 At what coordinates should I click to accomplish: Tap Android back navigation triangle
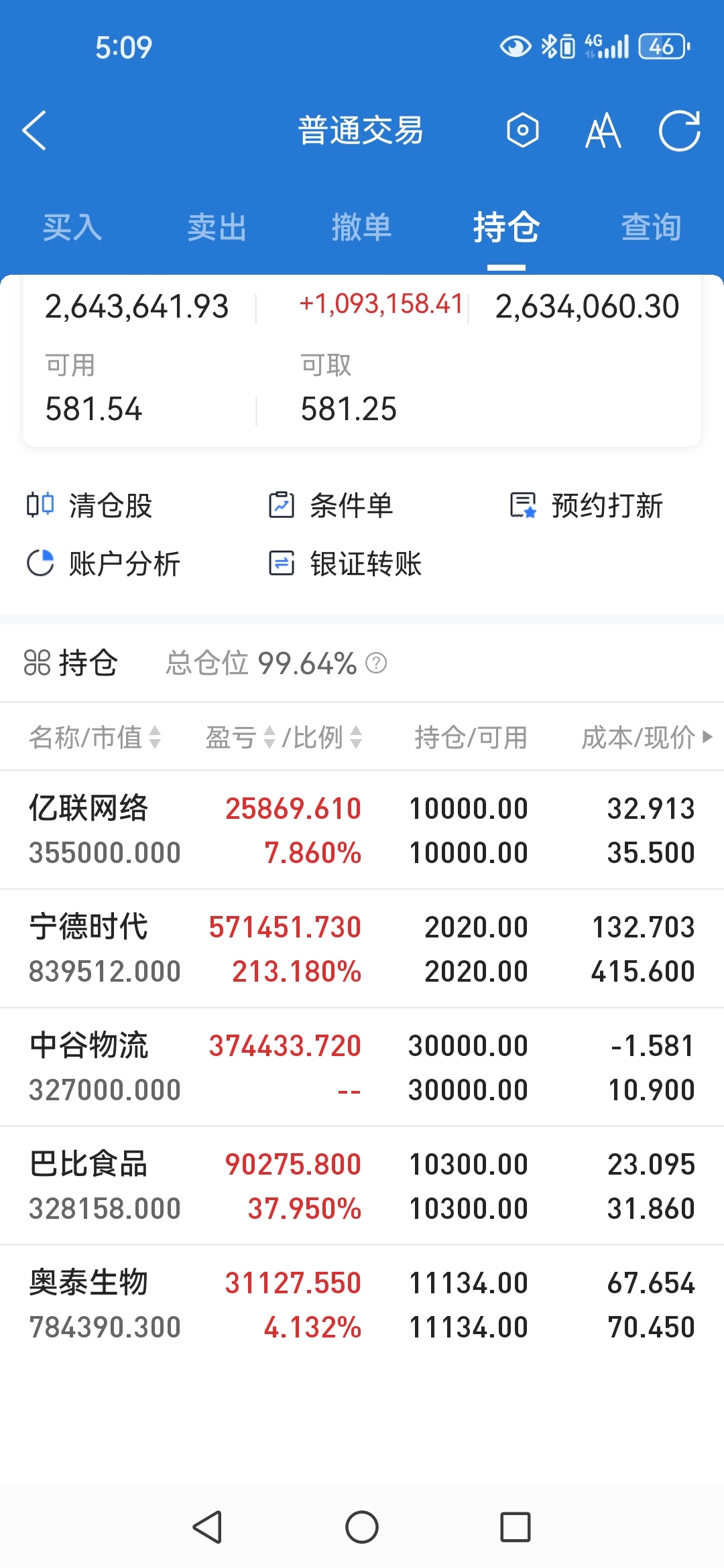[x=208, y=1527]
